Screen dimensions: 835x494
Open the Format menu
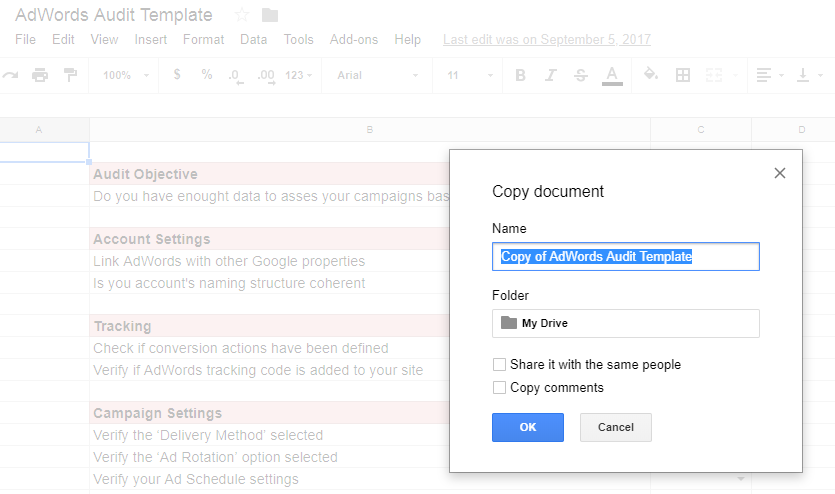coord(203,39)
